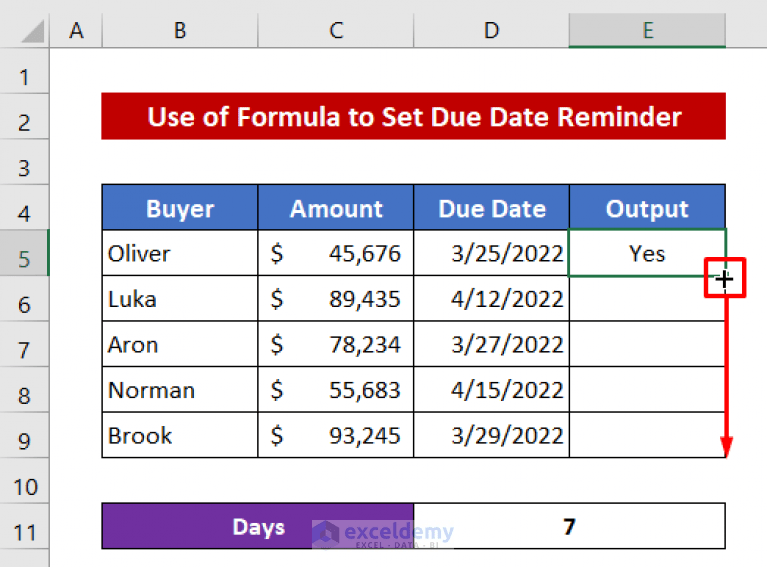Click the cell containing Norman
The height and width of the screenshot is (567, 767).
180,390
